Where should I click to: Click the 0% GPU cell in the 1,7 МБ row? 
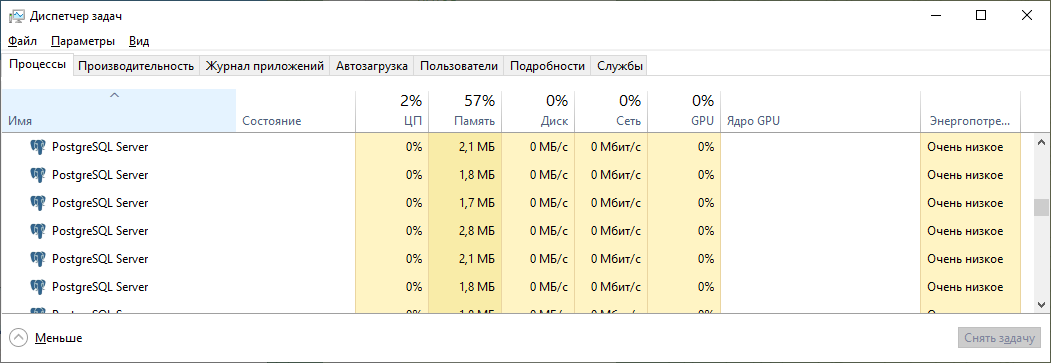[x=684, y=203]
